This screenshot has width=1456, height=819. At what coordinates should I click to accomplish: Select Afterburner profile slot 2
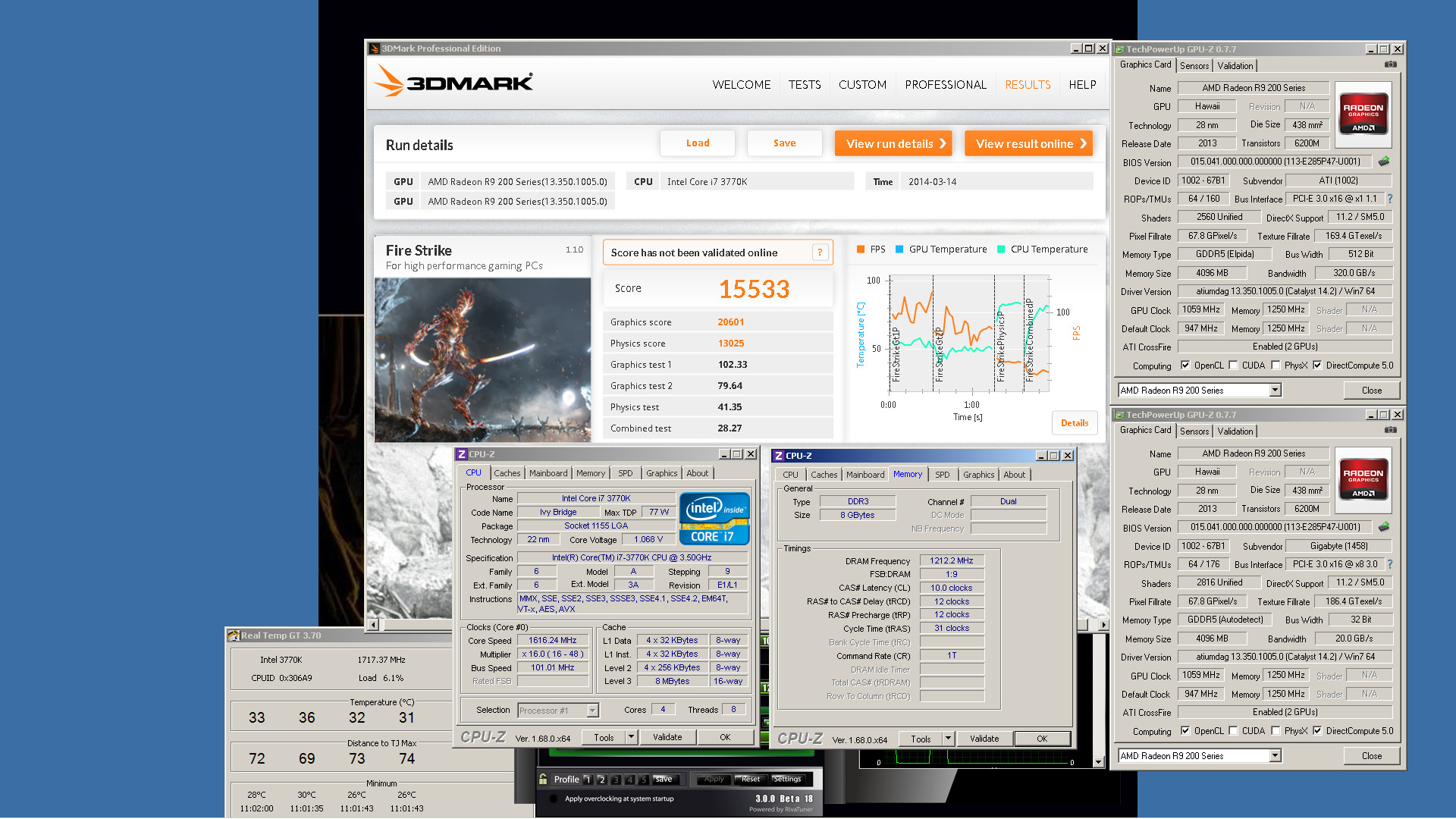(601, 780)
